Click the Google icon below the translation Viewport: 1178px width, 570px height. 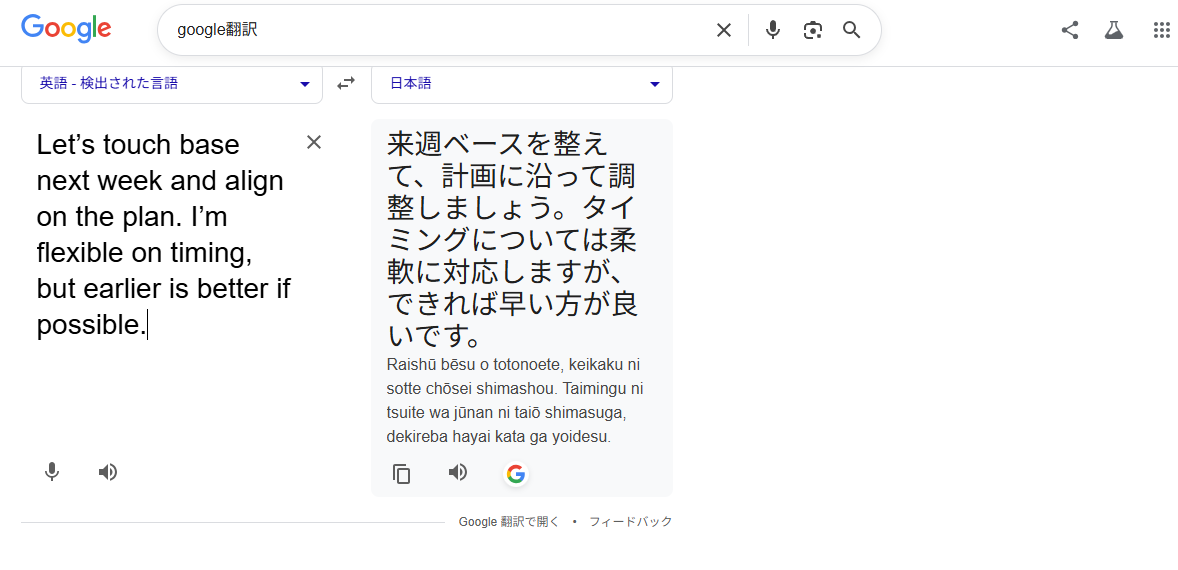[516, 474]
